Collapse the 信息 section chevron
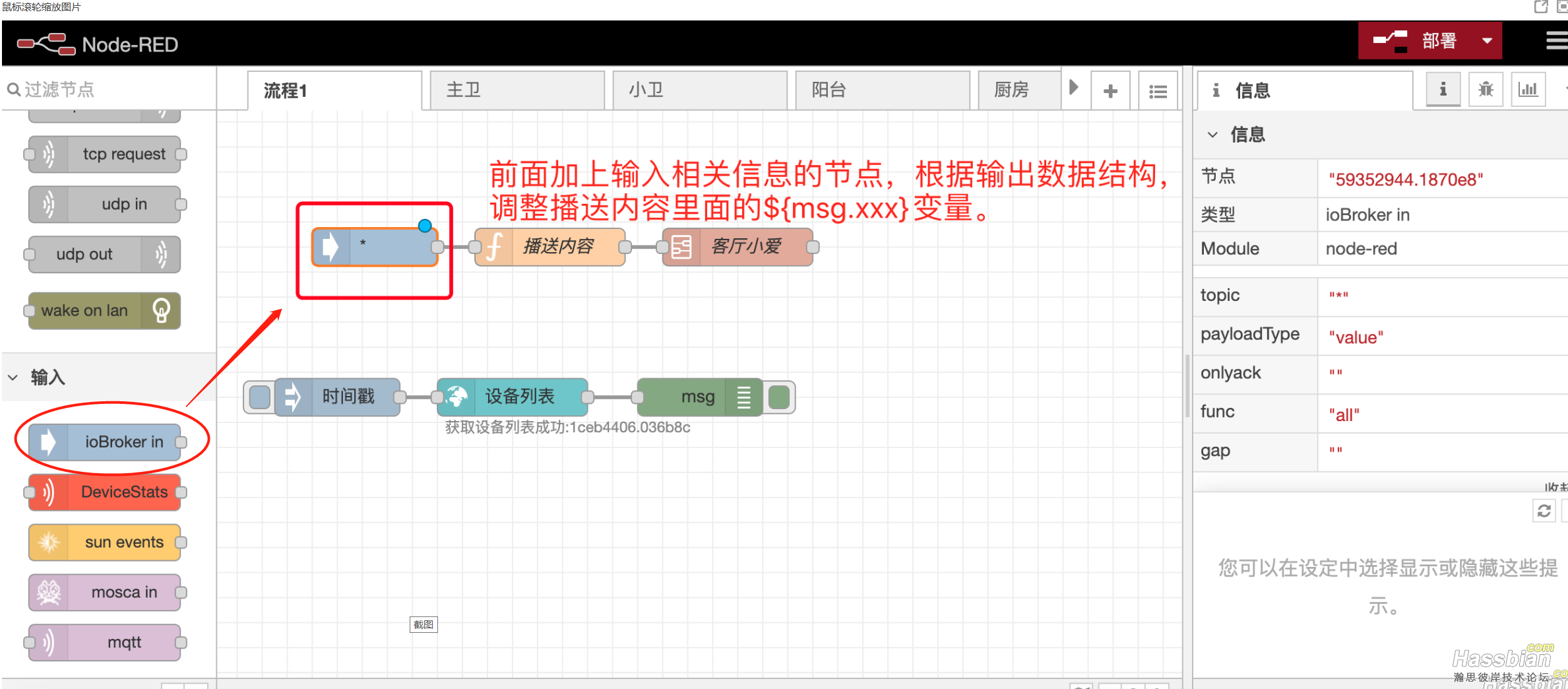 pos(1212,135)
